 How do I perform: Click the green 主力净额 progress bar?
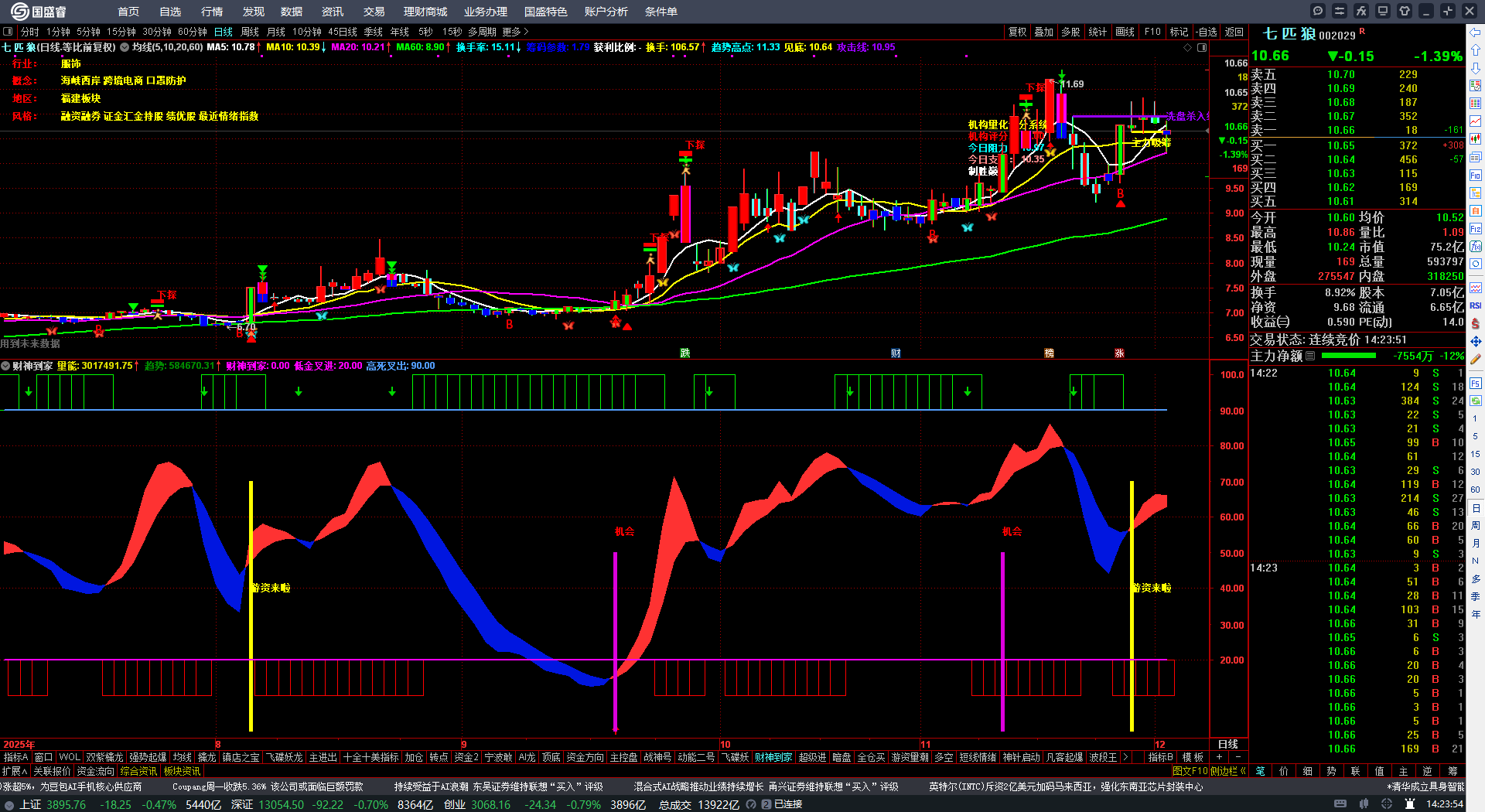pyautogui.click(x=1349, y=356)
